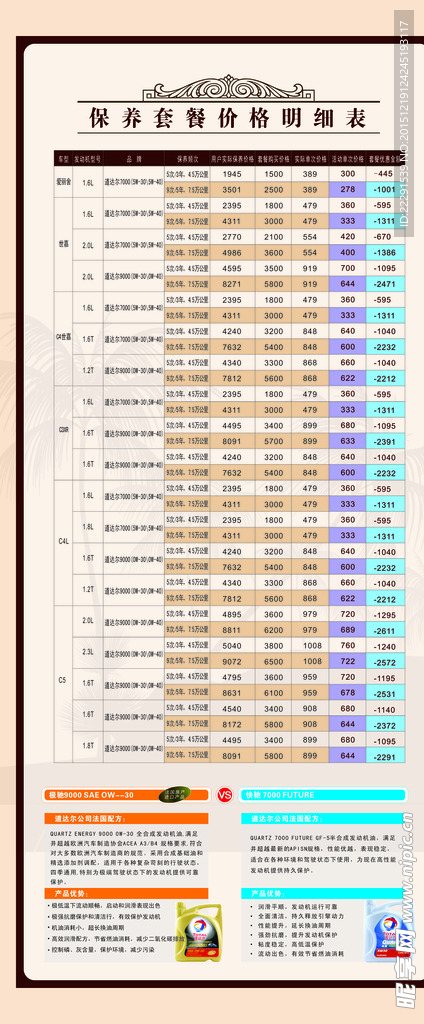Click the 用户实际保养价格 column header
The width and height of the screenshot is (424, 1024).
coord(232,159)
